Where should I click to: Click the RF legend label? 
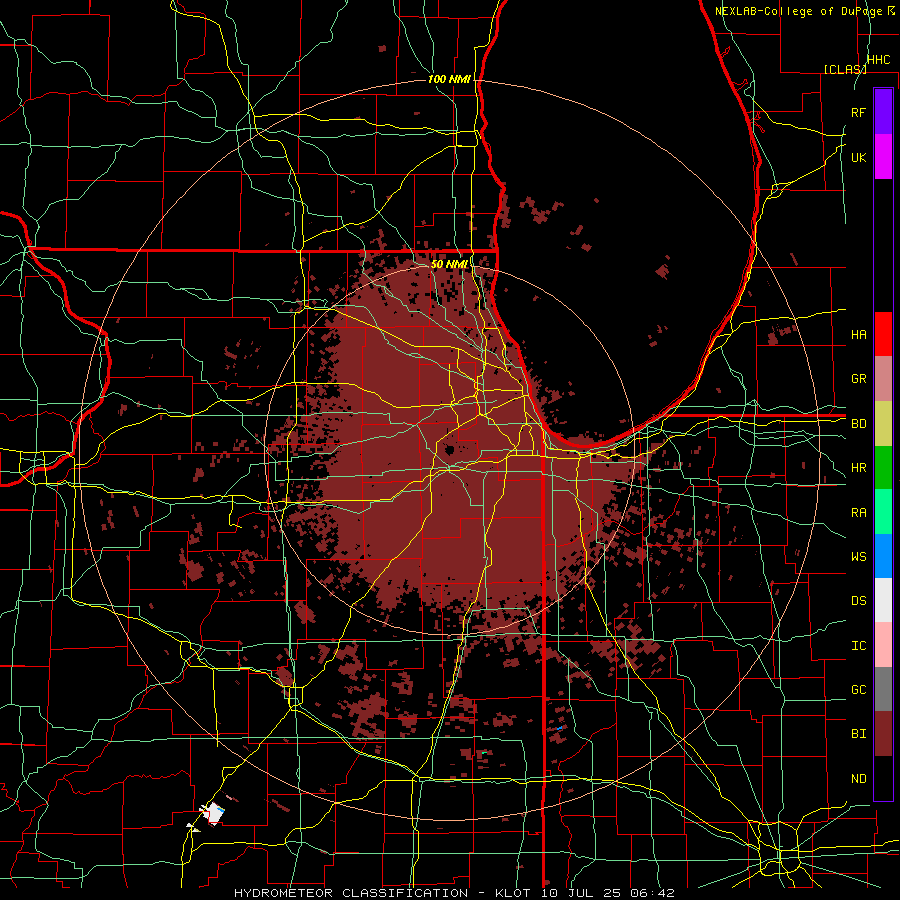pyautogui.click(x=859, y=112)
